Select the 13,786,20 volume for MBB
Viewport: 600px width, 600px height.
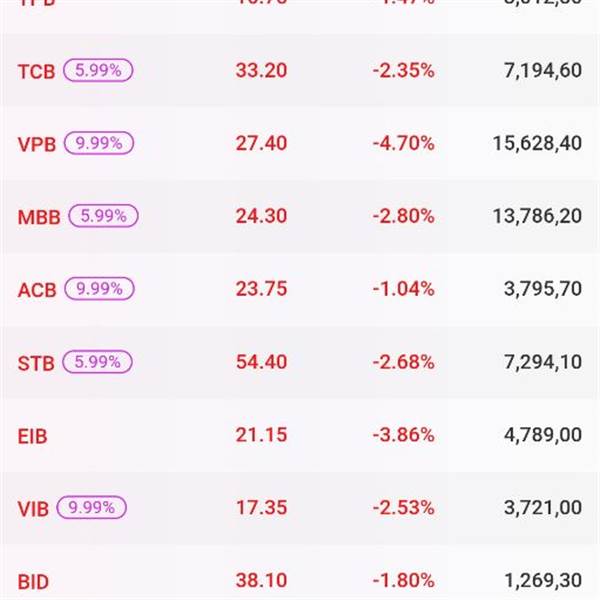(x=537, y=216)
